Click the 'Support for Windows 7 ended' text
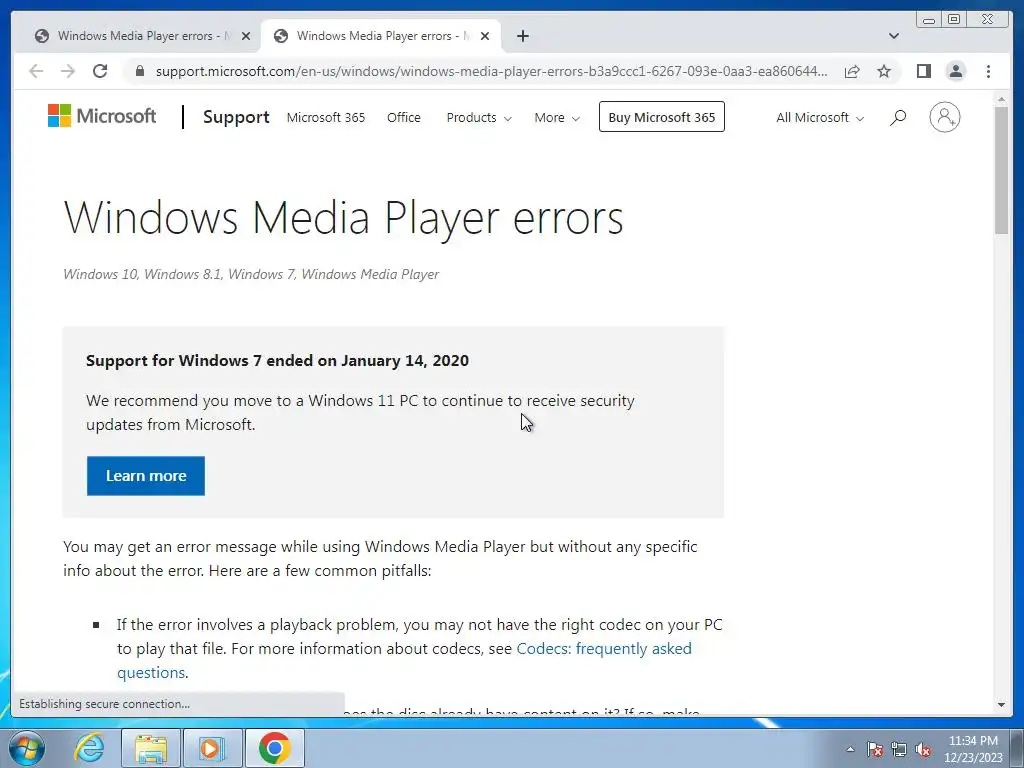1024x768 pixels. pyautogui.click(x=277, y=360)
